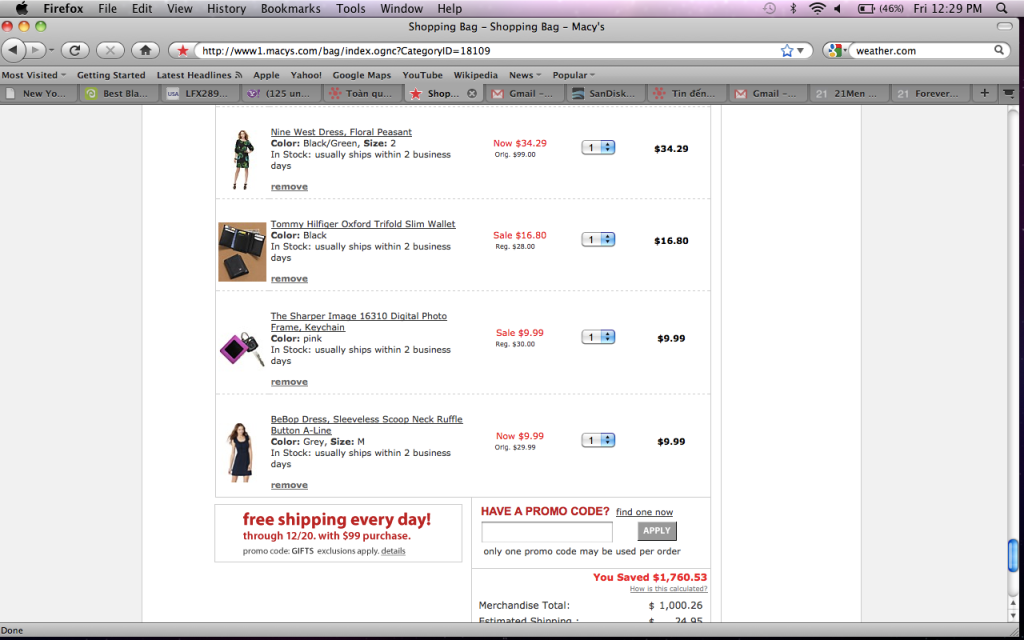Bookmark this page with the star icon
Viewport: 1024px width, 640px height.
click(787, 50)
